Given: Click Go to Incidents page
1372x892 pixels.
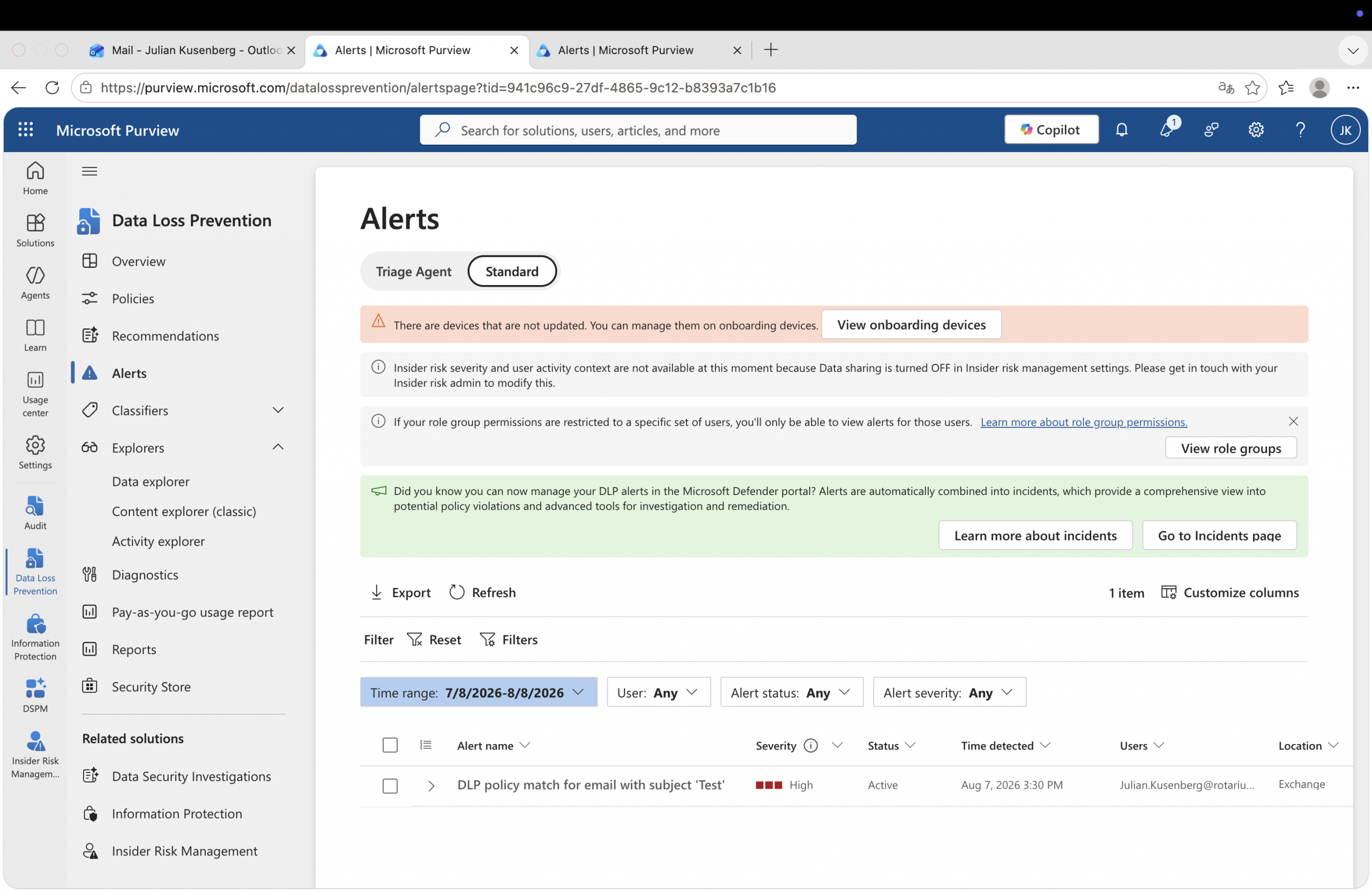Looking at the screenshot, I should tap(1219, 535).
